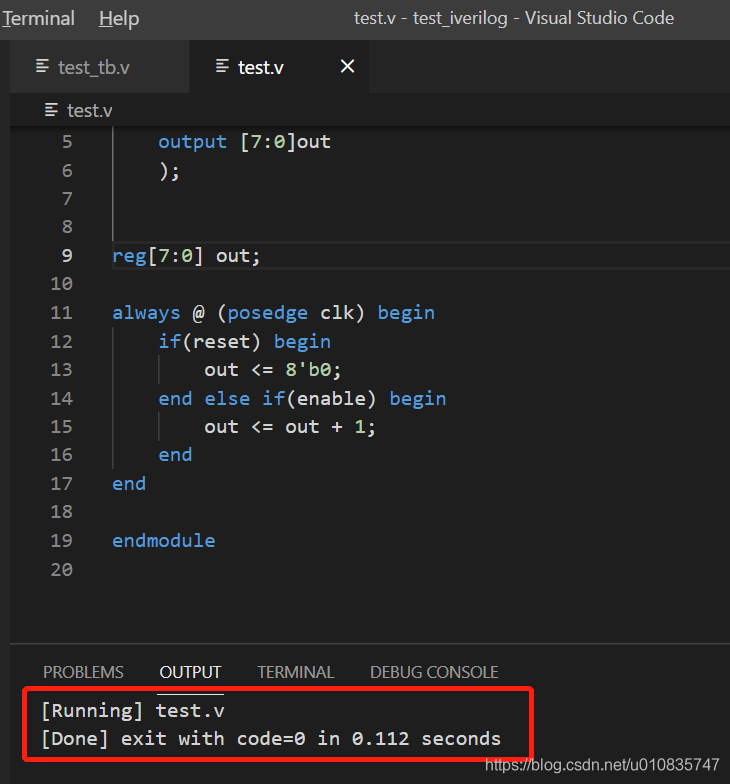Click the test.v breadcrumb file icon
This screenshot has width=730, height=784.
click(51, 110)
